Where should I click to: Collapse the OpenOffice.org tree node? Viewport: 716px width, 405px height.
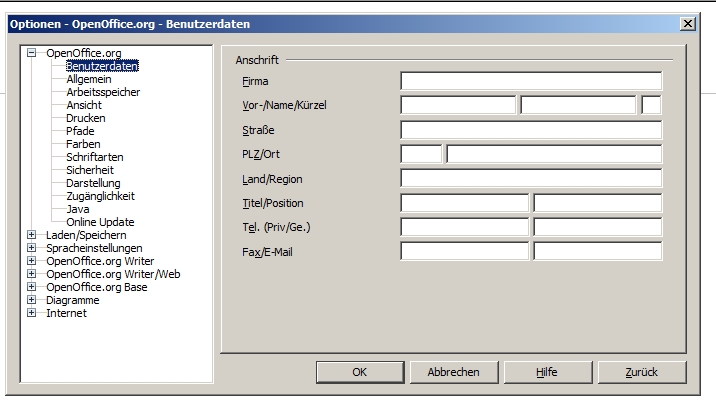(x=32, y=53)
